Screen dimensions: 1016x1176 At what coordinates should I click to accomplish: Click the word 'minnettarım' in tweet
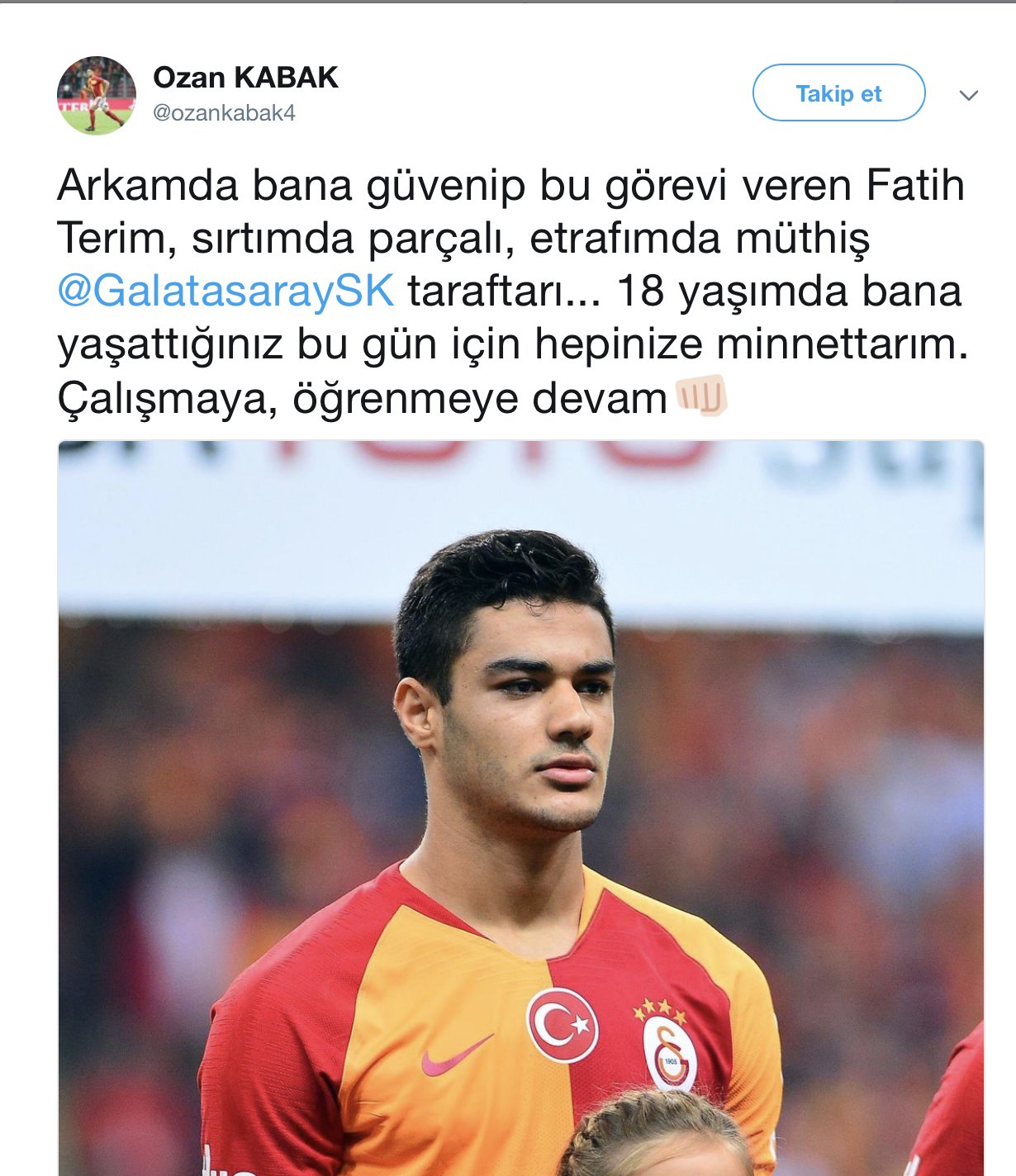point(842,344)
